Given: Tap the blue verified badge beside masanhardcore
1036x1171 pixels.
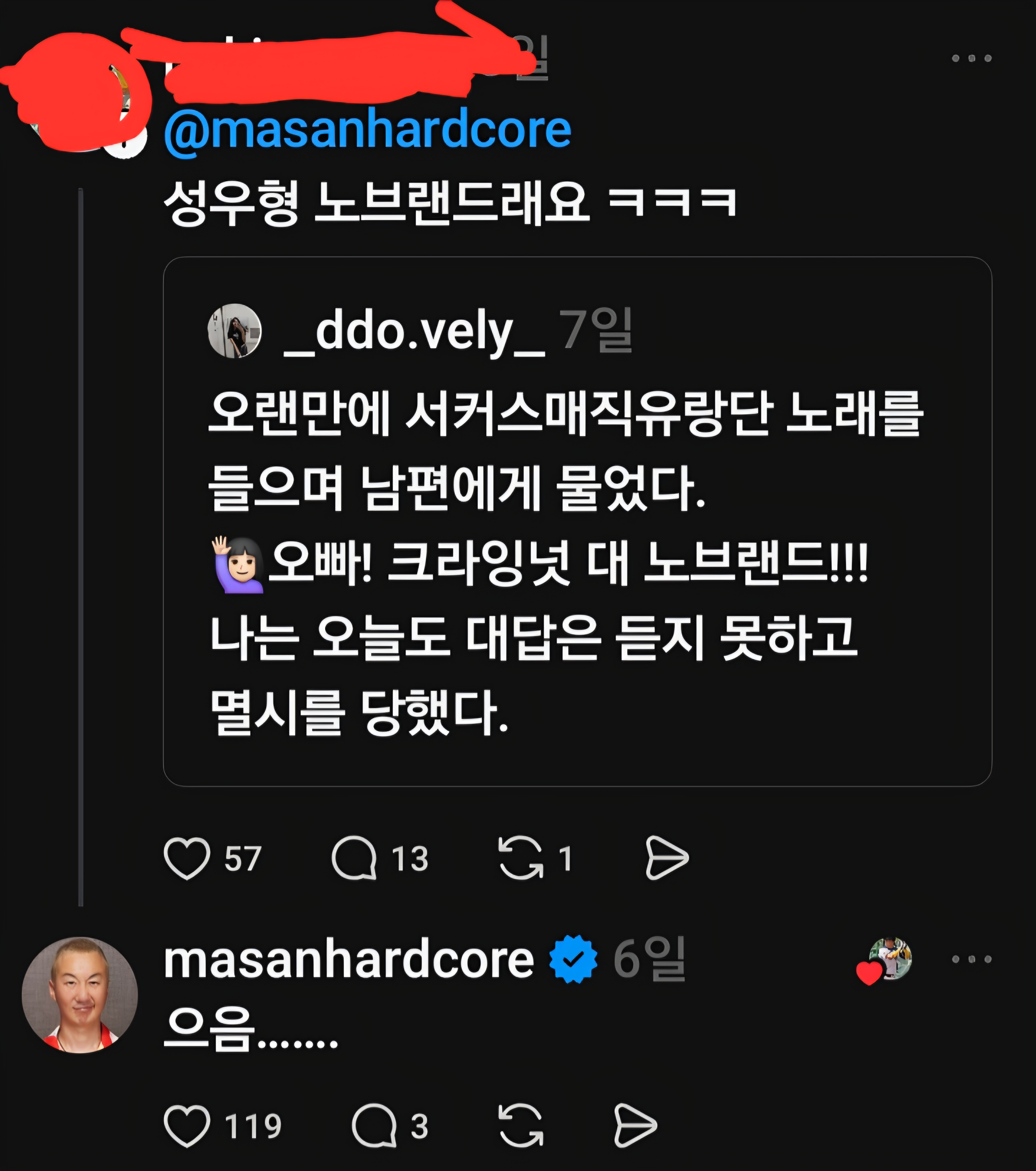Looking at the screenshot, I should pos(573,959).
